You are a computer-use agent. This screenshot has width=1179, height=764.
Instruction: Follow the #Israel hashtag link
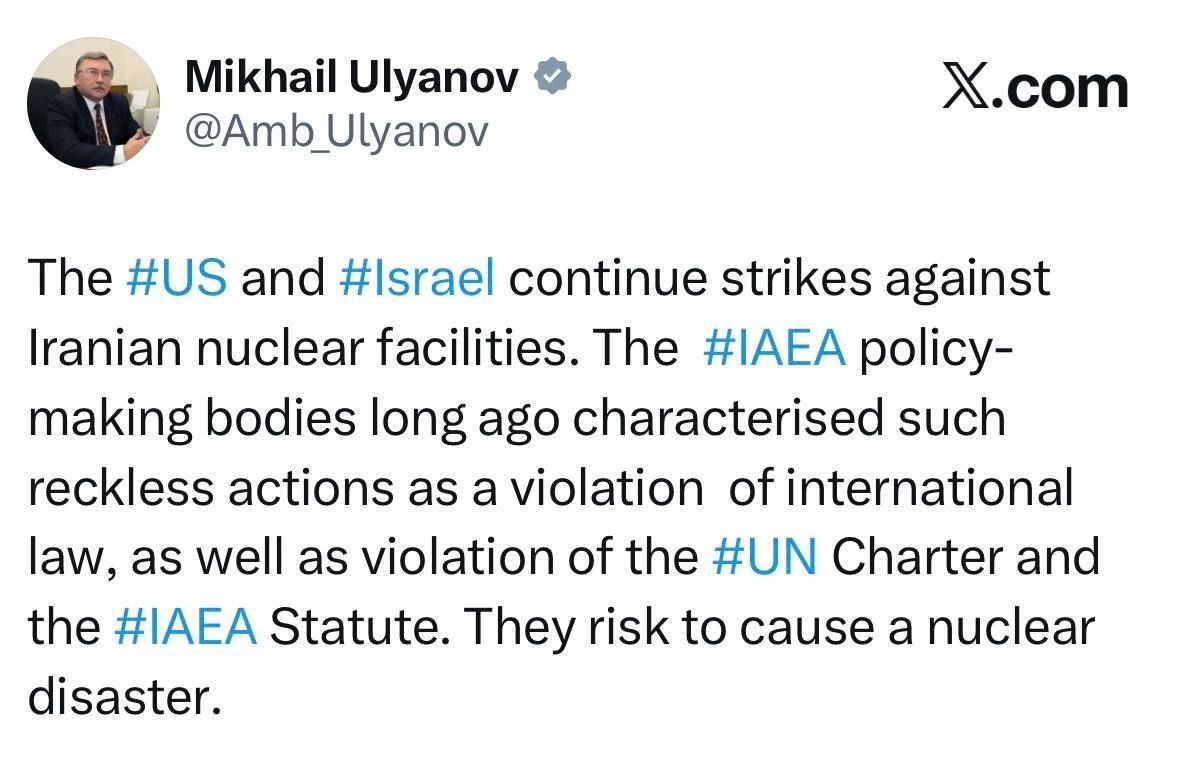click(417, 277)
